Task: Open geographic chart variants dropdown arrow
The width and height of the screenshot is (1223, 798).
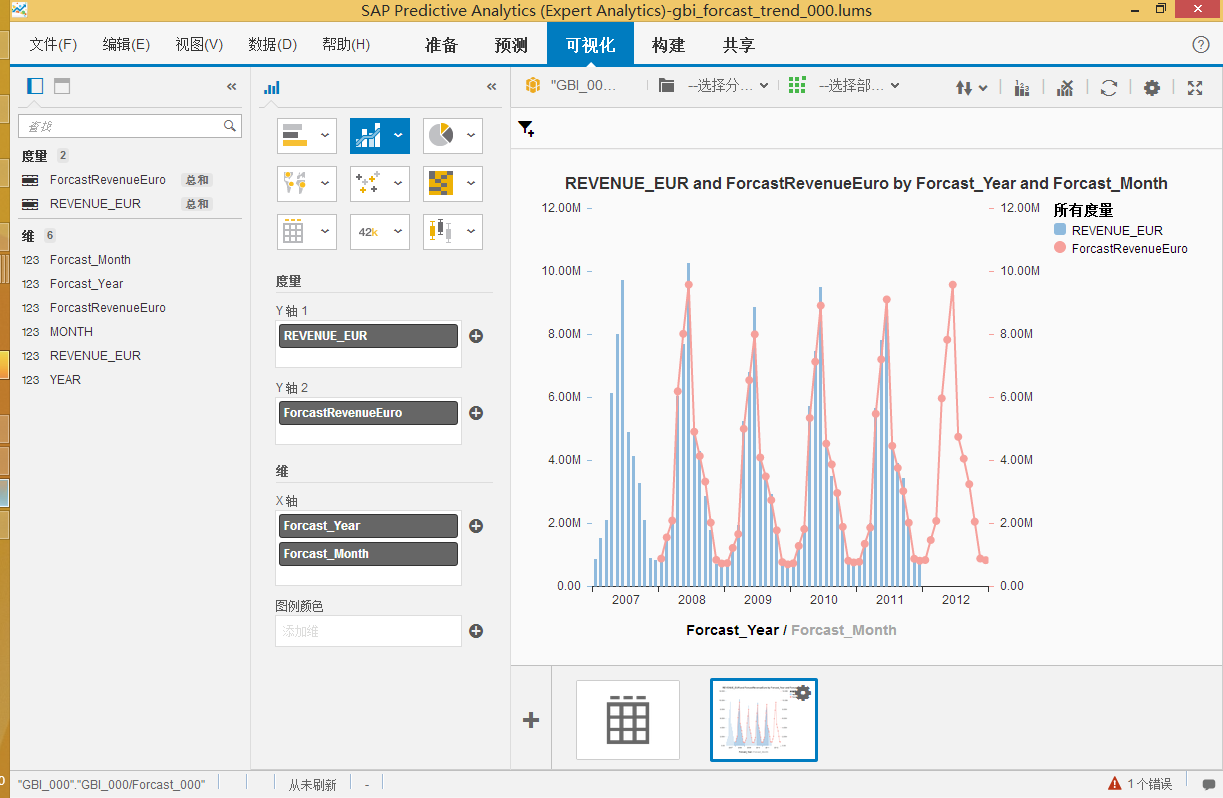Action: 325,183
